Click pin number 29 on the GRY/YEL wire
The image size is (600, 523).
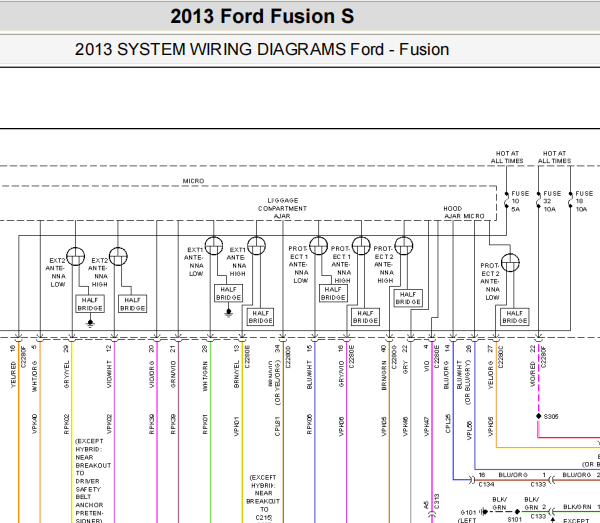(66, 349)
